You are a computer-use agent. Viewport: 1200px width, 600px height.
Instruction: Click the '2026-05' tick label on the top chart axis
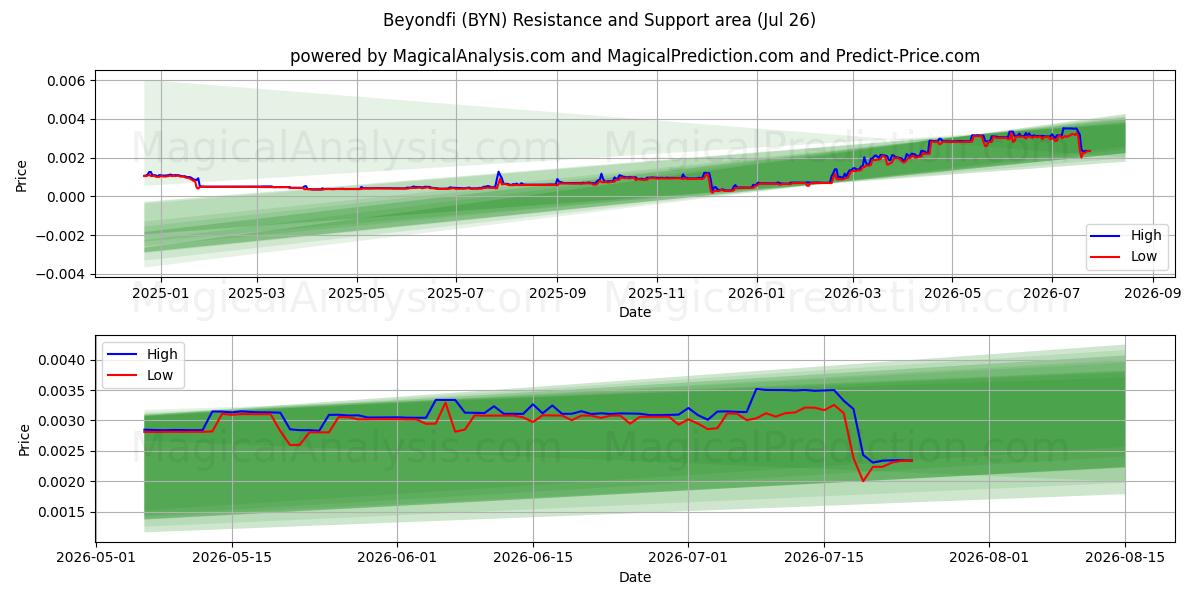tap(952, 294)
